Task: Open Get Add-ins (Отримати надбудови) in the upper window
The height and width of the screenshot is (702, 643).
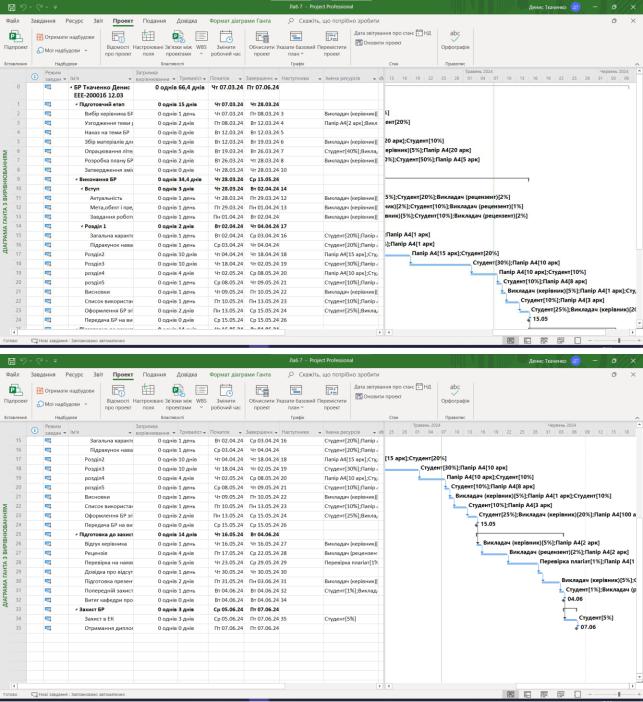Action: (x=65, y=37)
